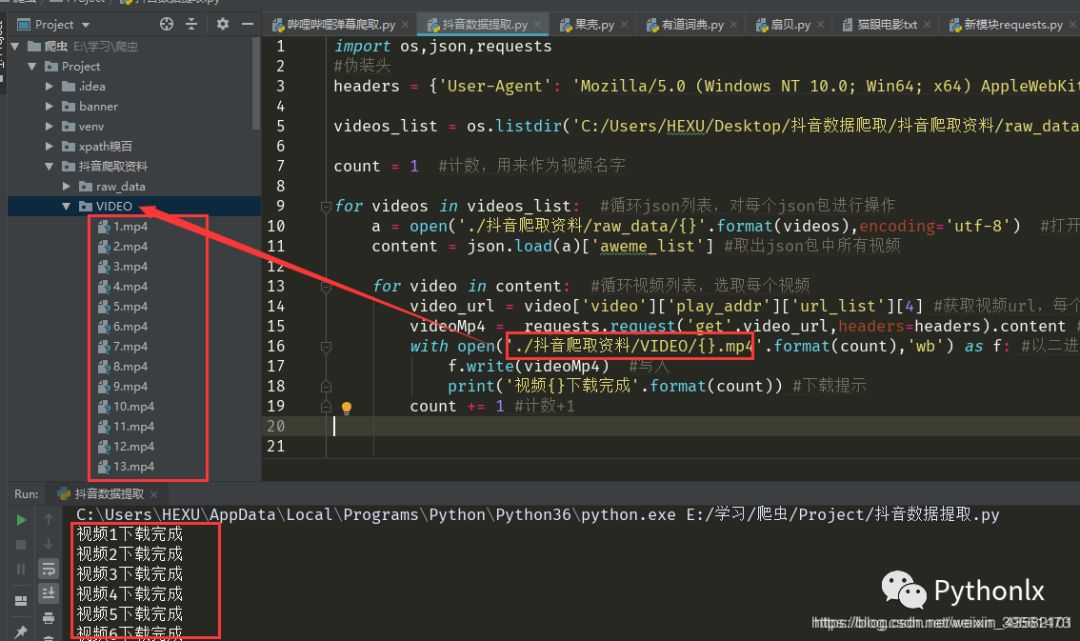Click the collapse all icon in Project panel
Image resolution: width=1080 pixels, height=641 pixels.
(191, 24)
